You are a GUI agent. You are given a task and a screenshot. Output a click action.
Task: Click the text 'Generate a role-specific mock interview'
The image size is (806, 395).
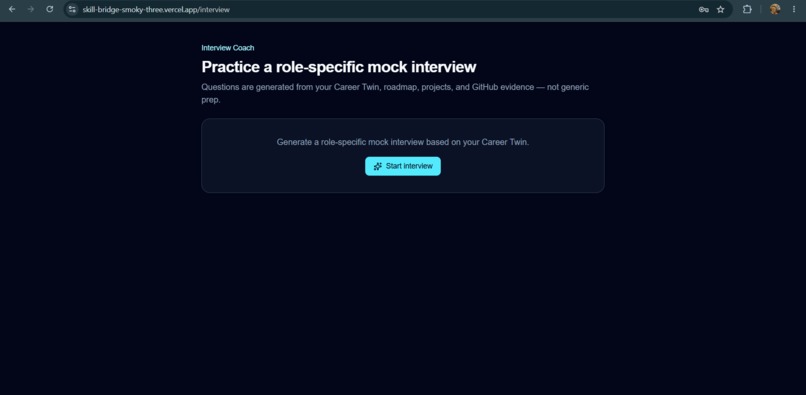tap(402, 142)
